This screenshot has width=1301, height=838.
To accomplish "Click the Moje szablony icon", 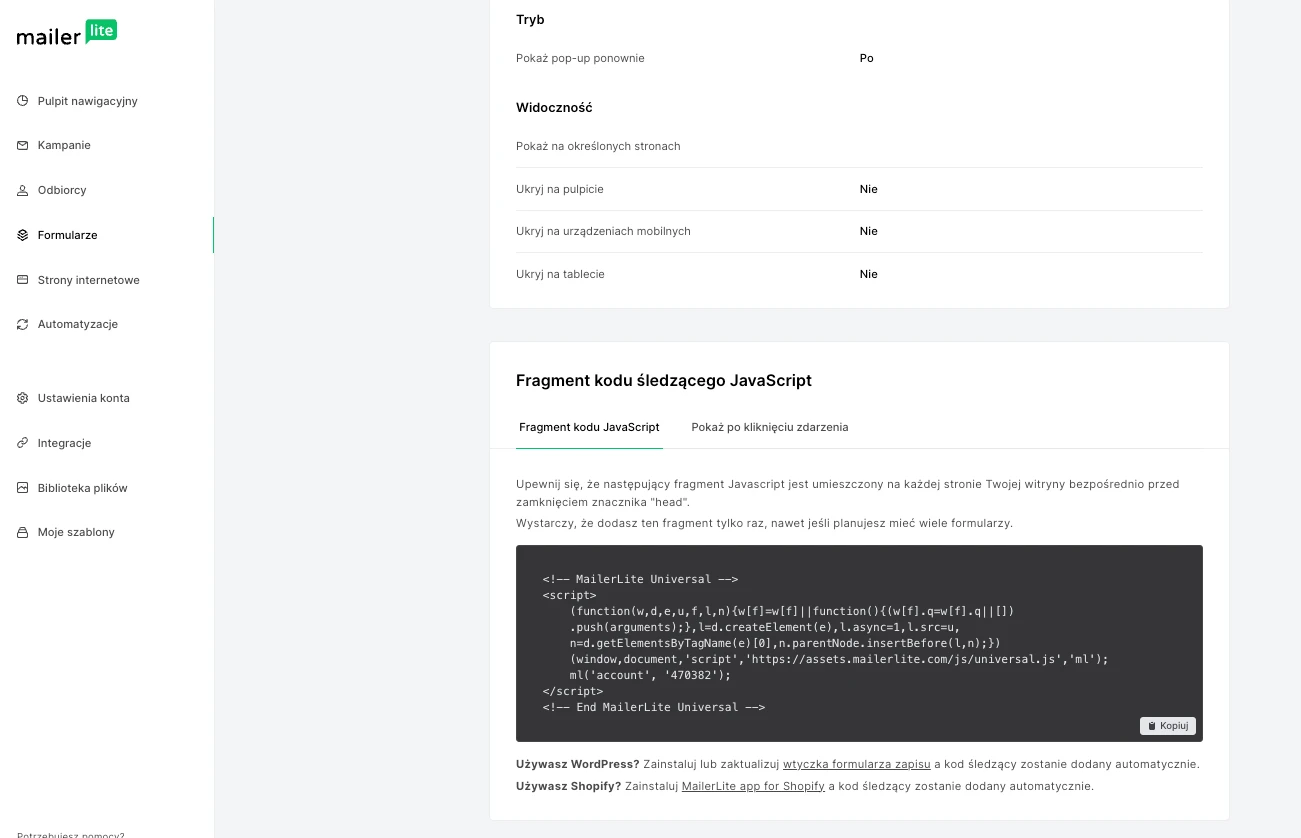I will click(23, 532).
